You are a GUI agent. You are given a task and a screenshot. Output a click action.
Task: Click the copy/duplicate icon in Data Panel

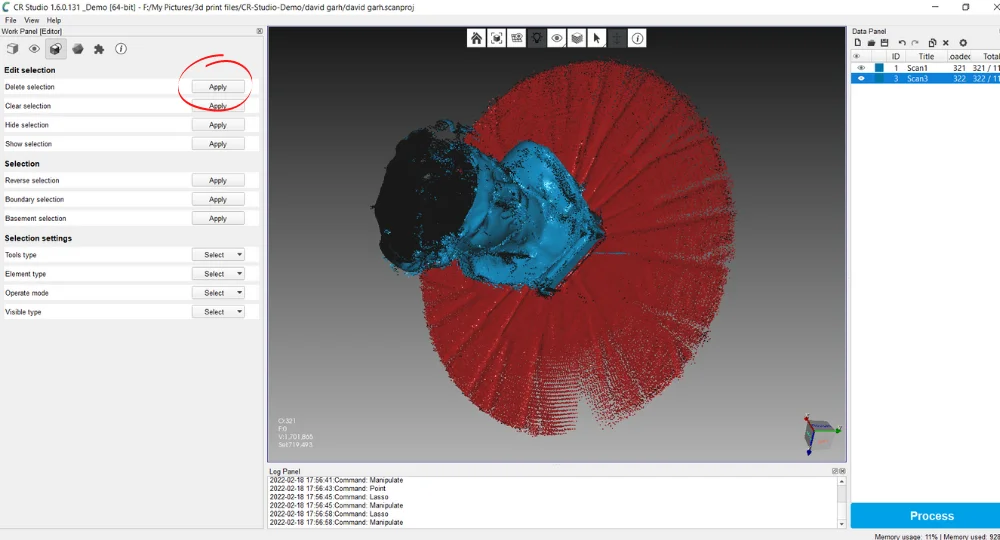point(932,43)
